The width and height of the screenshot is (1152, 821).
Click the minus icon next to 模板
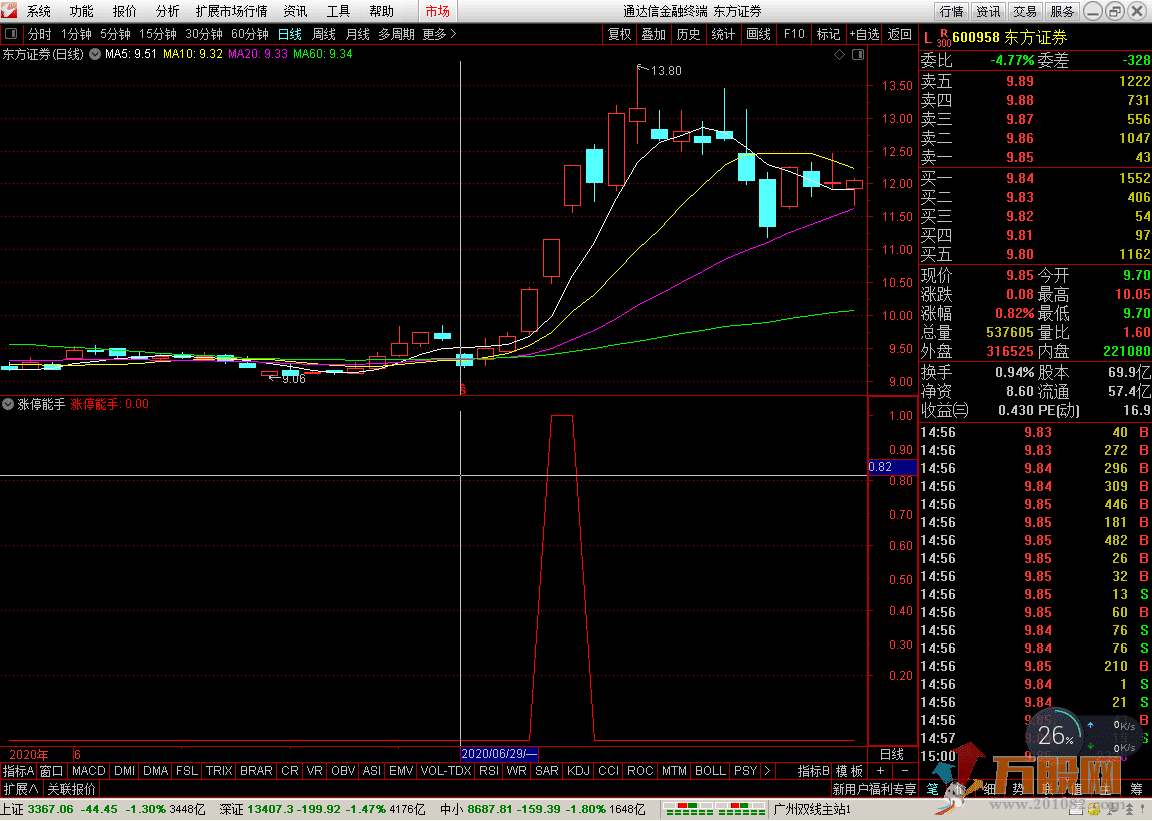point(904,770)
